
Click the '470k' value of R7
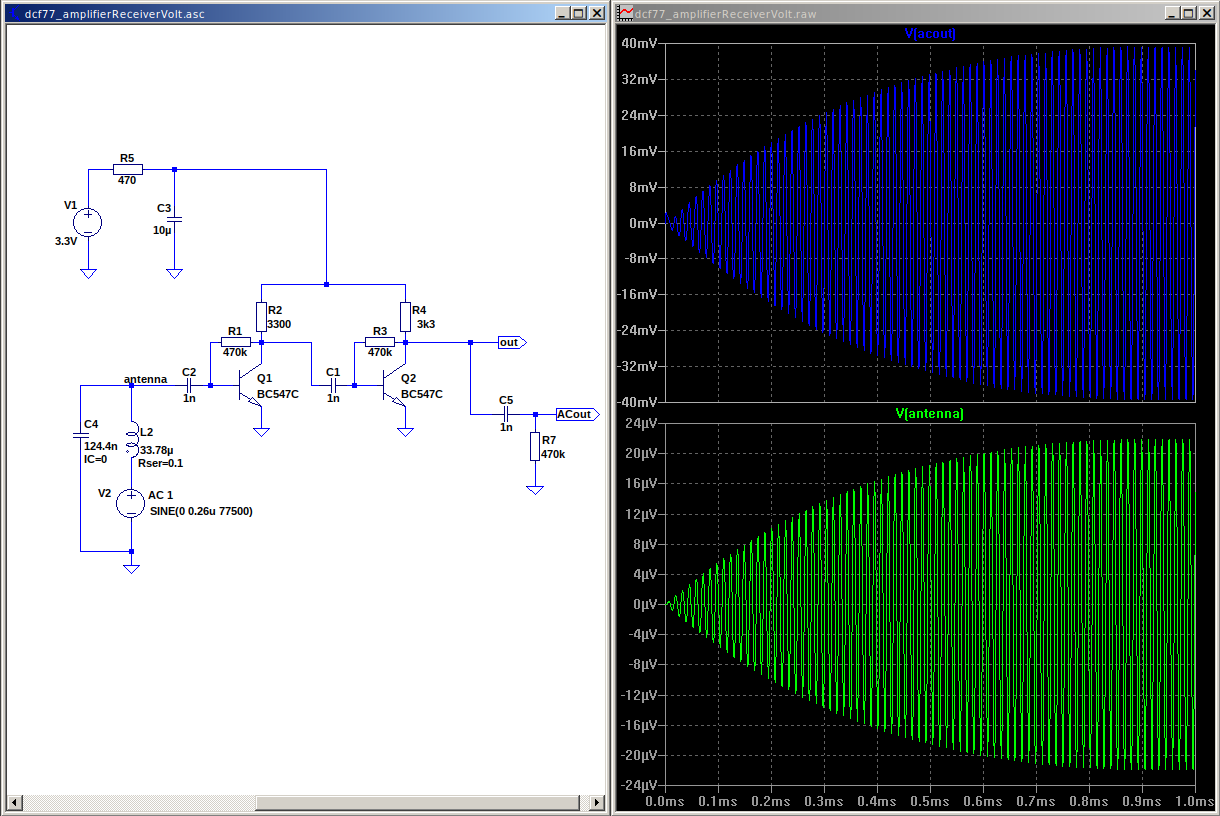pyautogui.click(x=554, y=454)
